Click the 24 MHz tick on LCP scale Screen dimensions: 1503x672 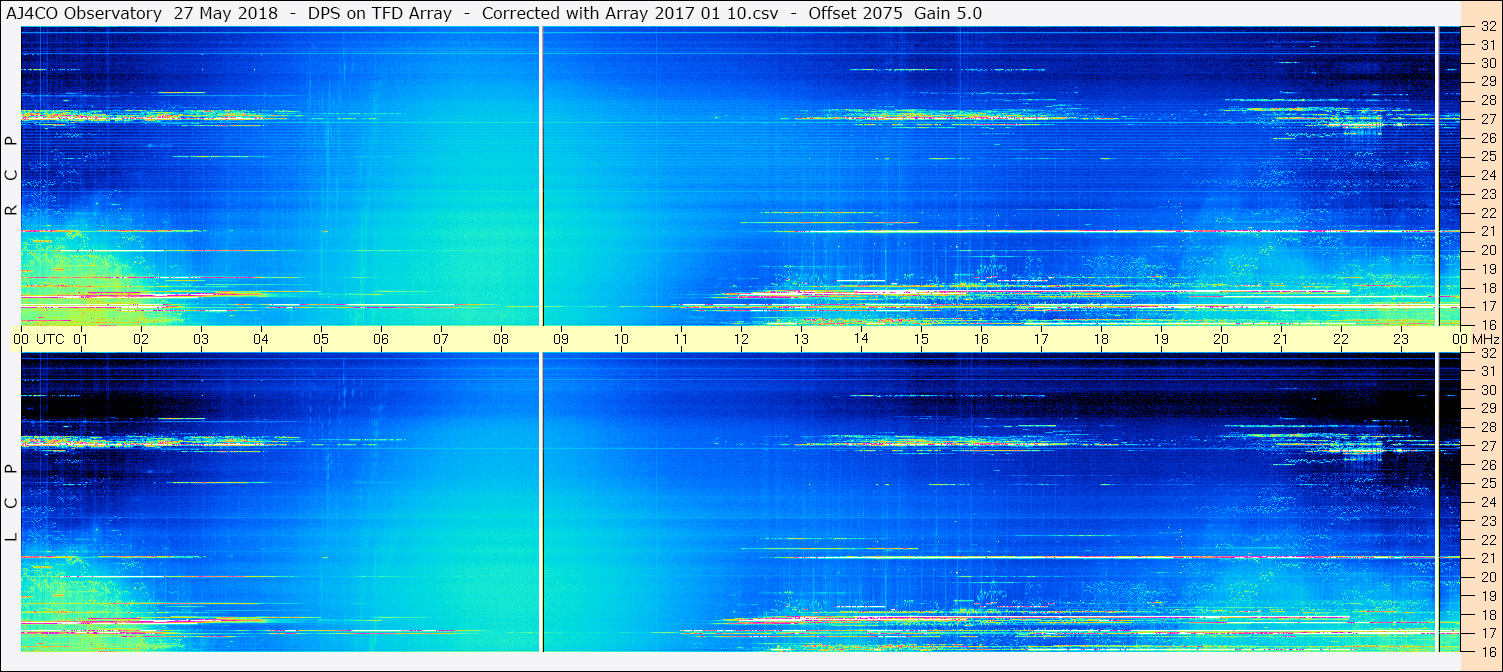[1487, 502]
